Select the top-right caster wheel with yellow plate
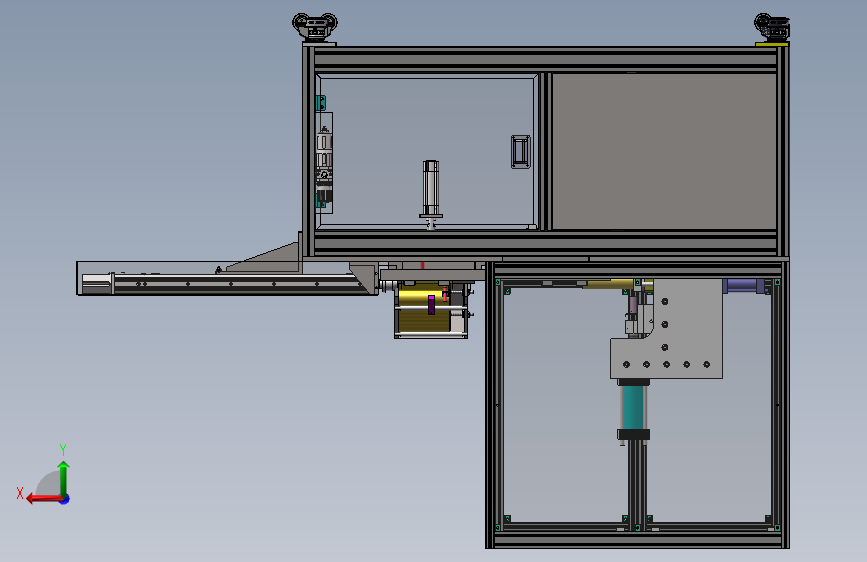The image size is (867, 562). coord(772,29)
